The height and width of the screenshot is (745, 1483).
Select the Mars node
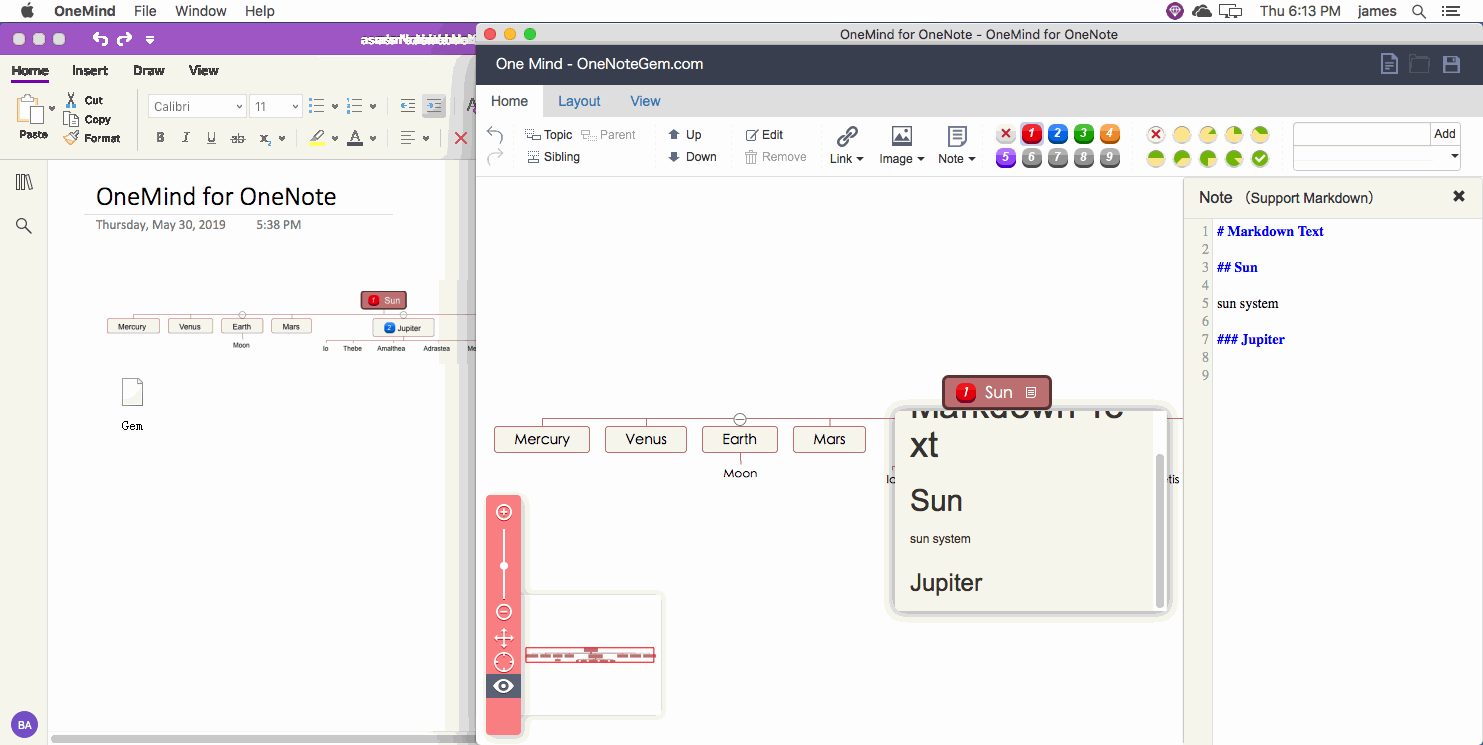click(x=829, y=439)
